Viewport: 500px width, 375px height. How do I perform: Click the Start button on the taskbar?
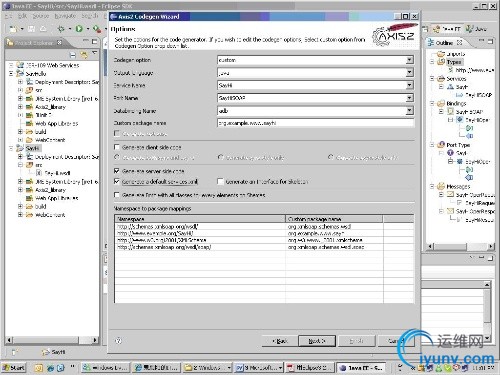[14, 368]
